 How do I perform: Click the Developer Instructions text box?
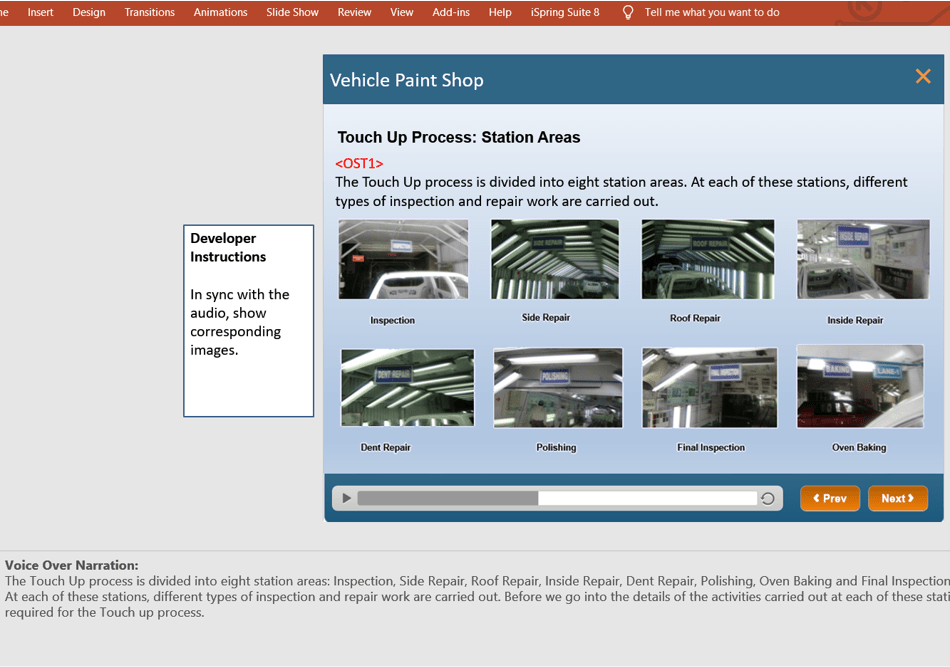pyautogui.click(x=248, y=320)
